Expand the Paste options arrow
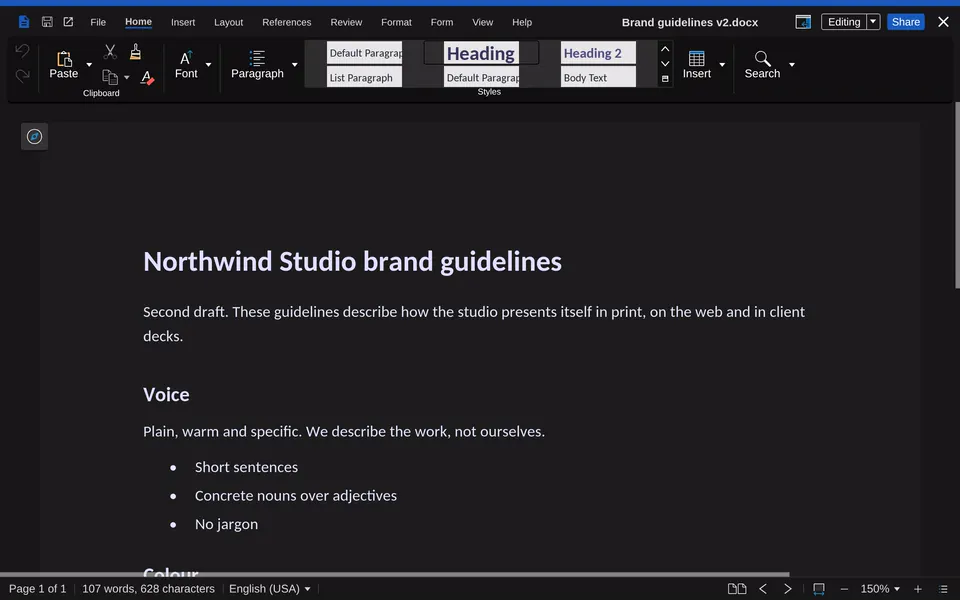The width and height of the screenshot is (960, 600). [89, 64]
